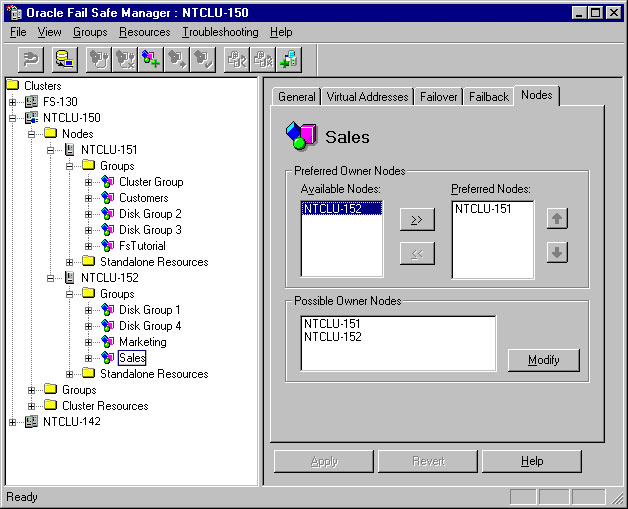Image resolution: width=628 pixels, height=509 pixels.
Task: Switch to the Failover tab
Action: coord(439,97)
